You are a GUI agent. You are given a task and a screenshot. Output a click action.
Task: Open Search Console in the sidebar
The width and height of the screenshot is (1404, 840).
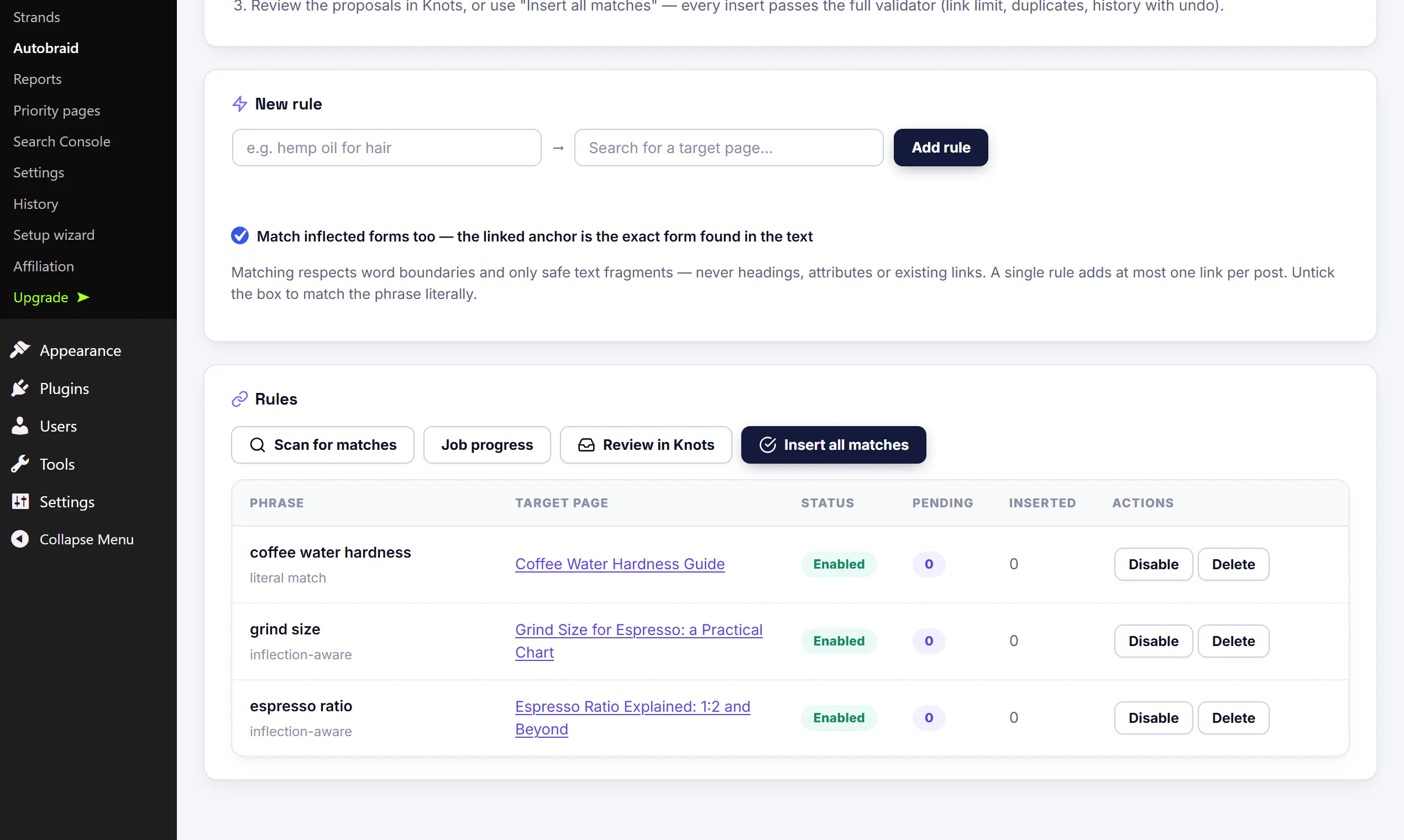(62, 141)
